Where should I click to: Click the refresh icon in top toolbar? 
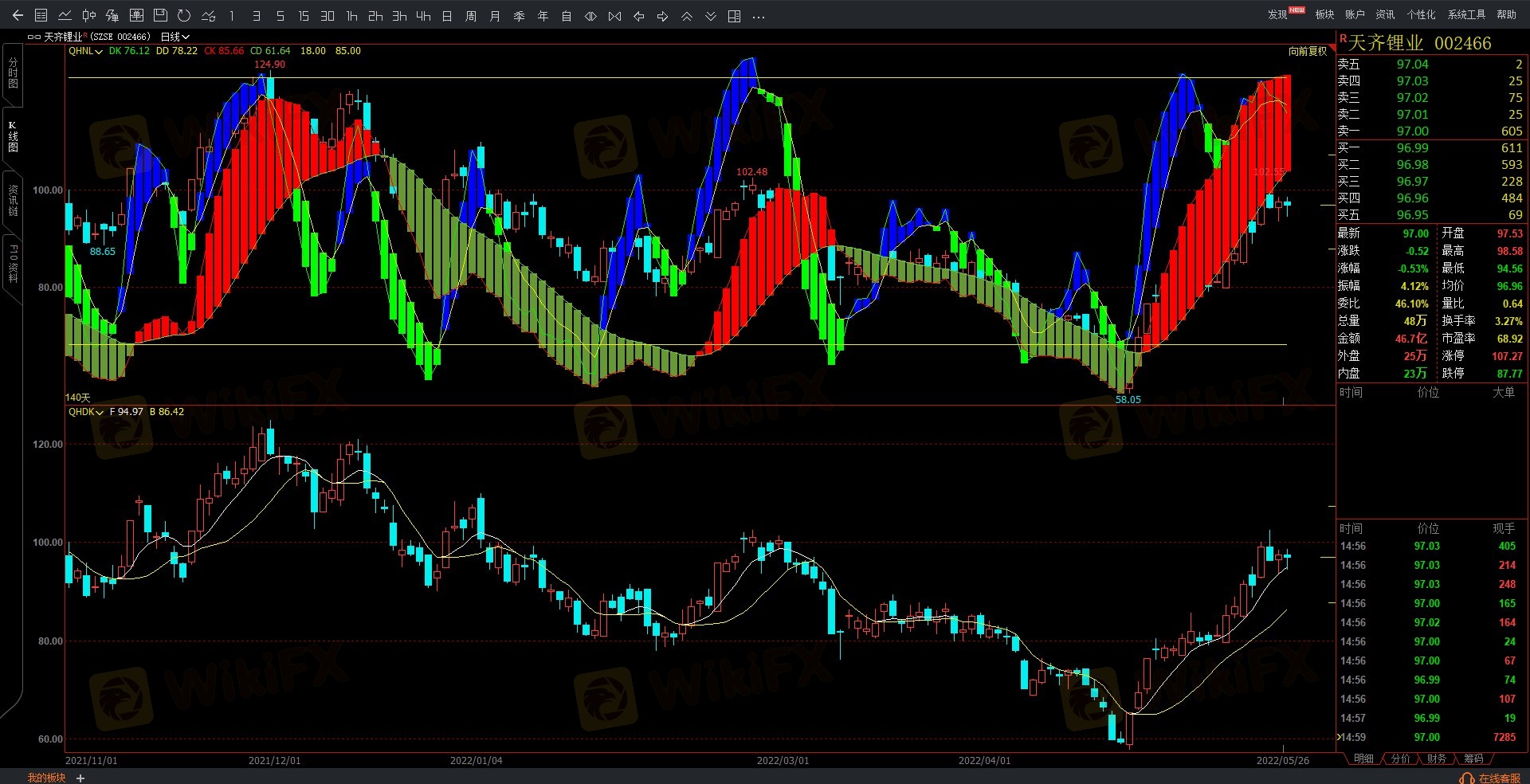(x=184, y=15)
